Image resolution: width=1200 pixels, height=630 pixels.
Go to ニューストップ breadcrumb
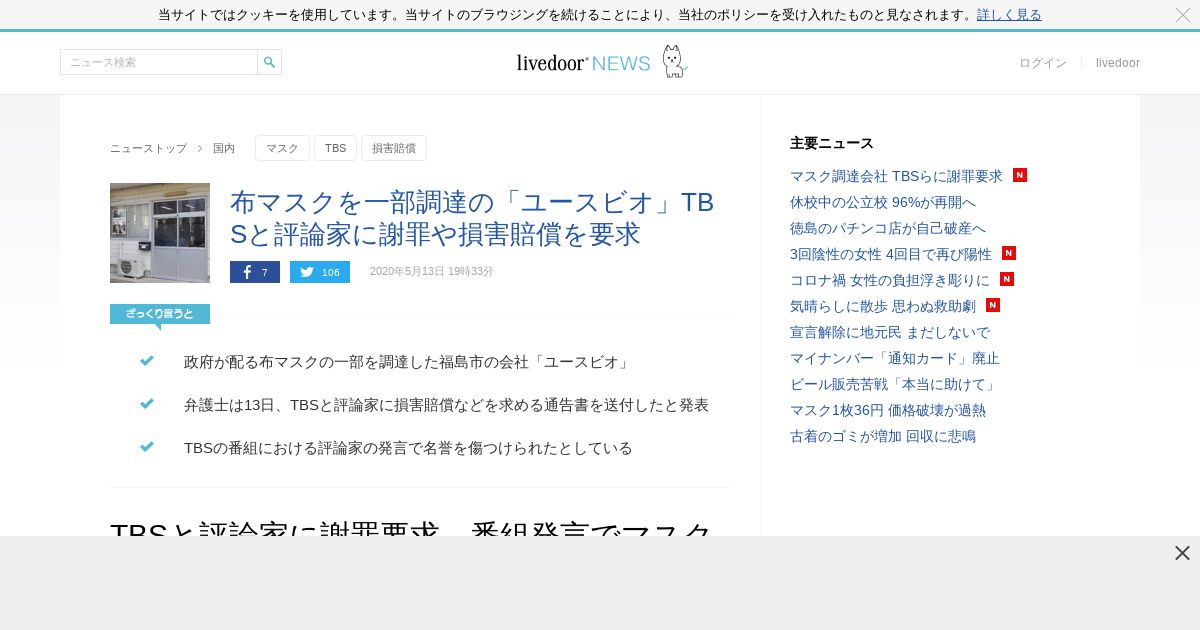coord(148,148)
